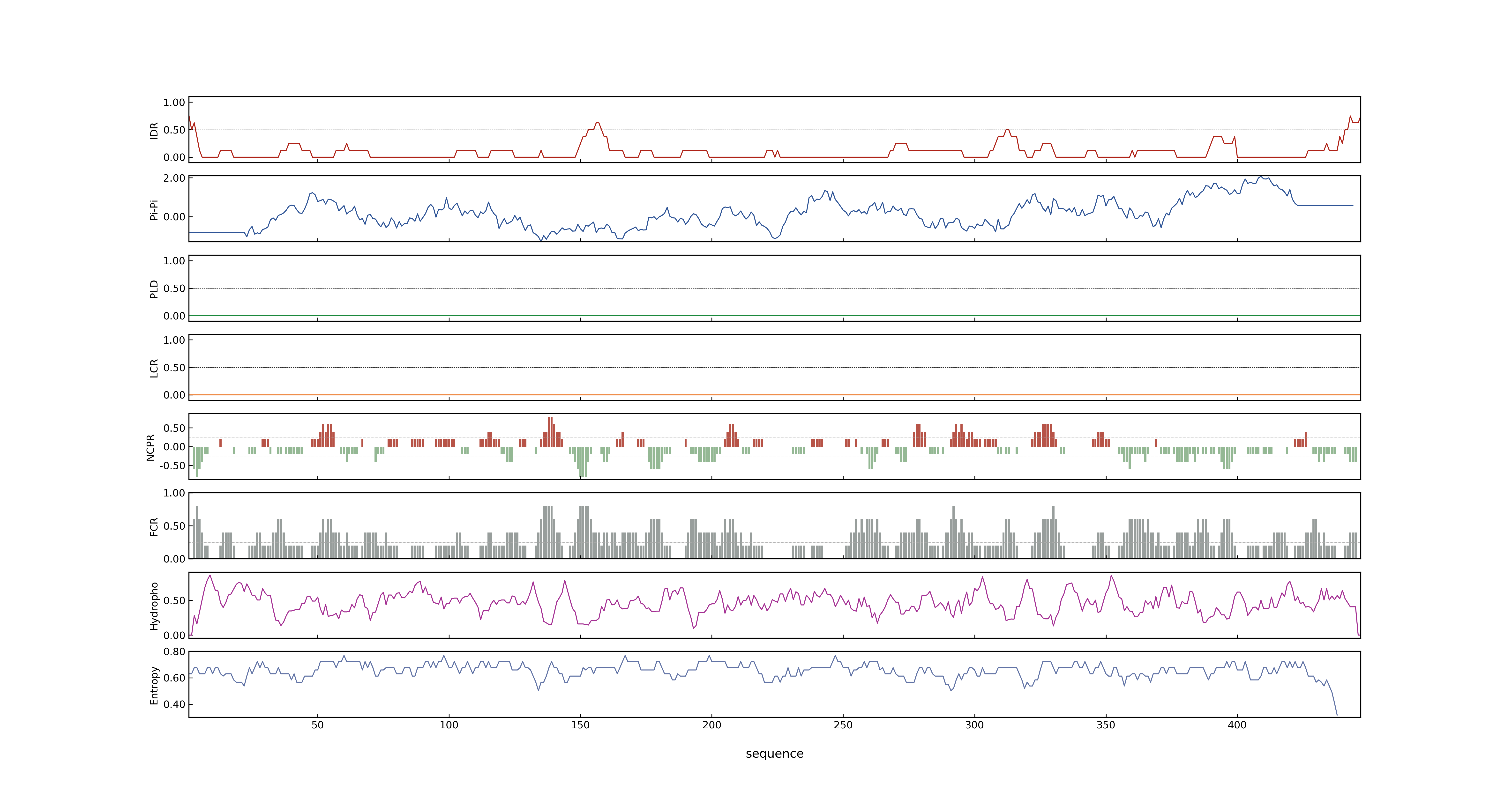Click x-axis tick label 150
The width and height of the screenshot is (1512, 806).
(x=581, y=725)
